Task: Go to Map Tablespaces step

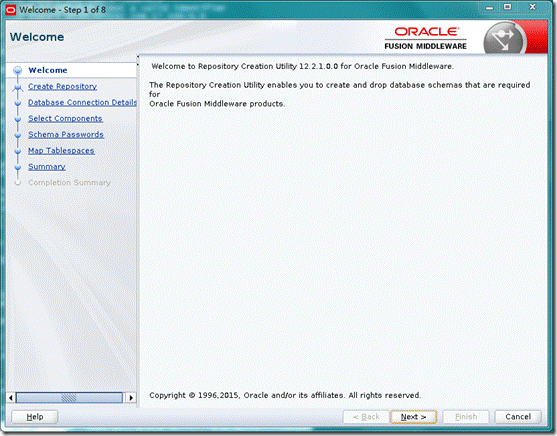Action: point(61,151)
